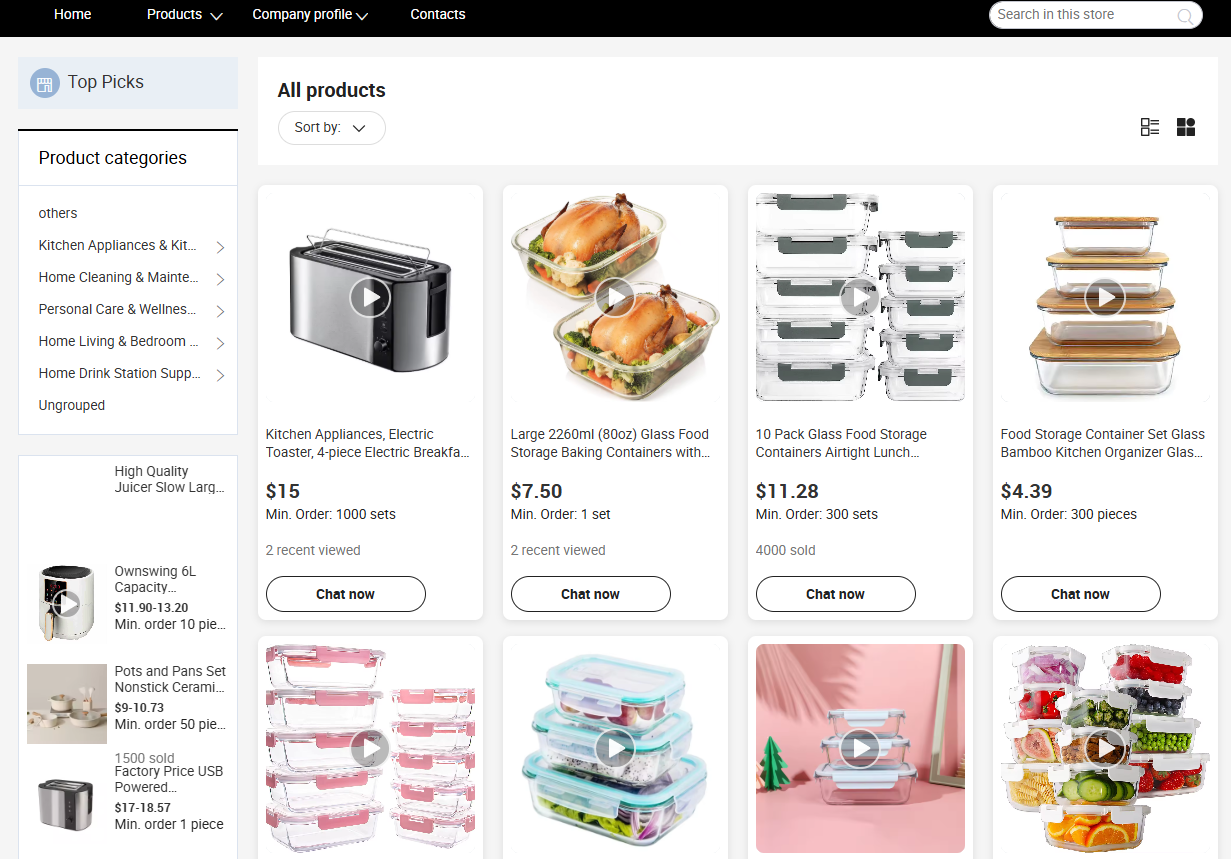Play the roast chicken glass container video

(615, 297)
